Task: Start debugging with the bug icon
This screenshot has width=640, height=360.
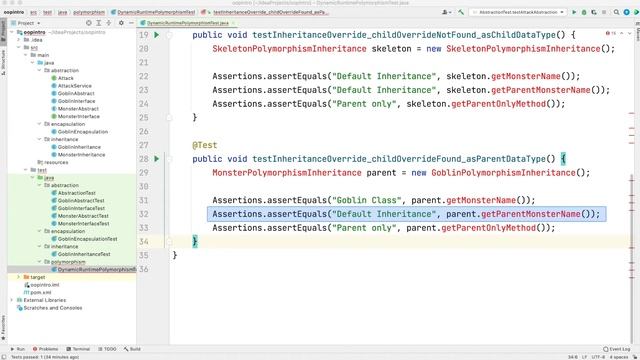Action: coord(584,12)
